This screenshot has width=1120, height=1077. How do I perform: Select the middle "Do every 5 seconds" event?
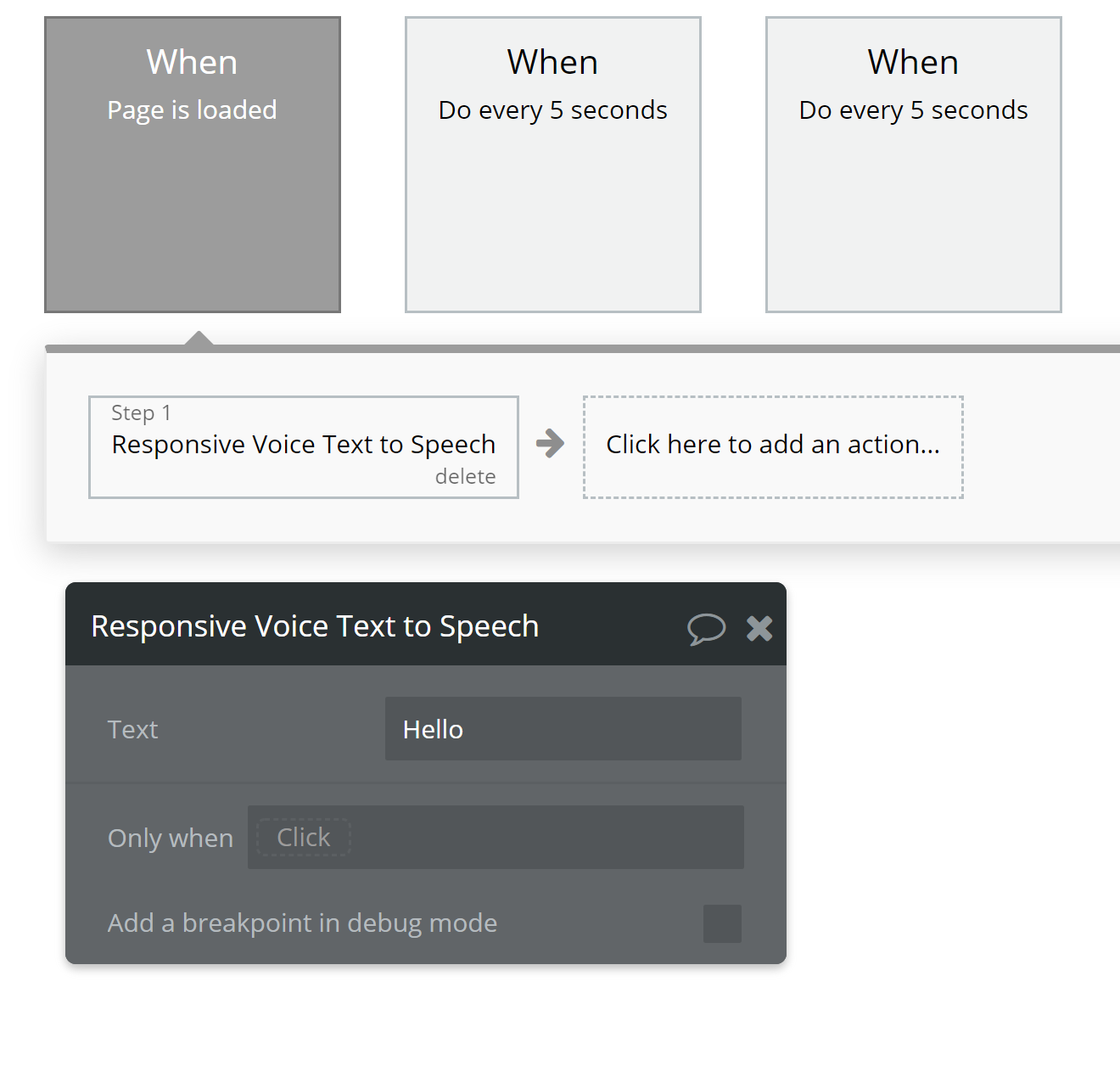click(x=553, y=165)
